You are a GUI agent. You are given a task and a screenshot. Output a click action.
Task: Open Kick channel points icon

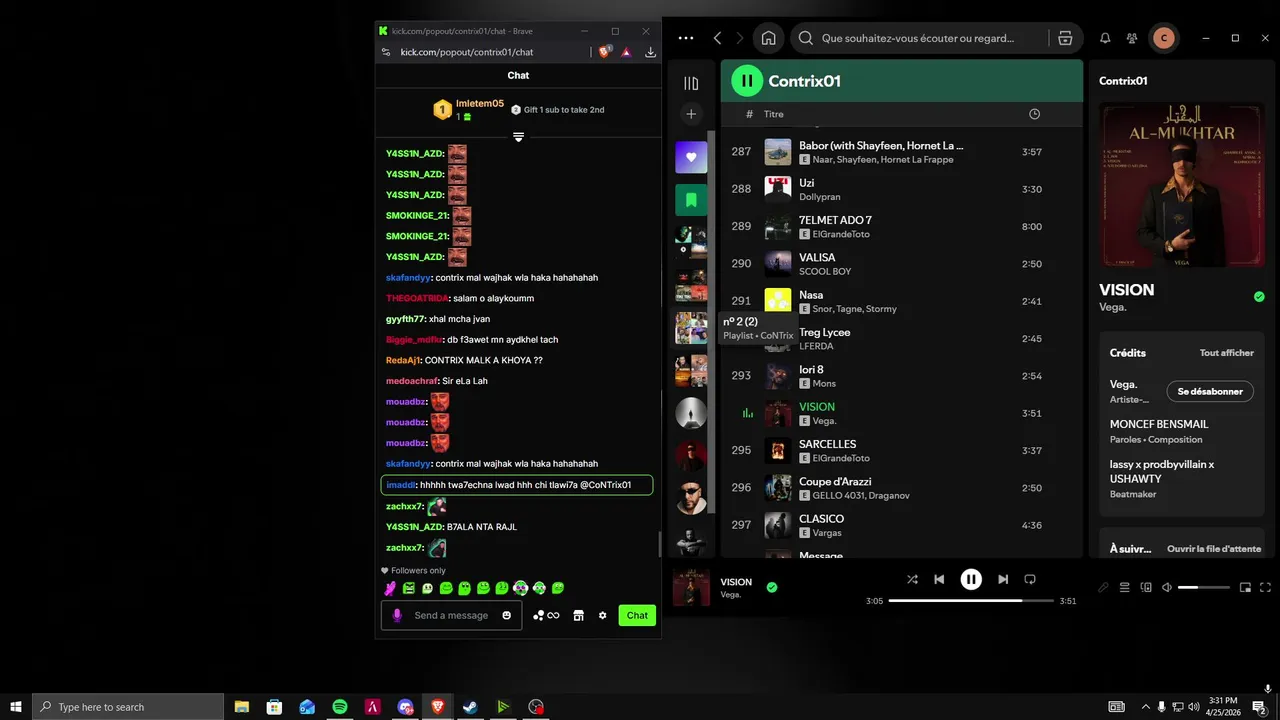pyautogui.click(x=545, y=615)
